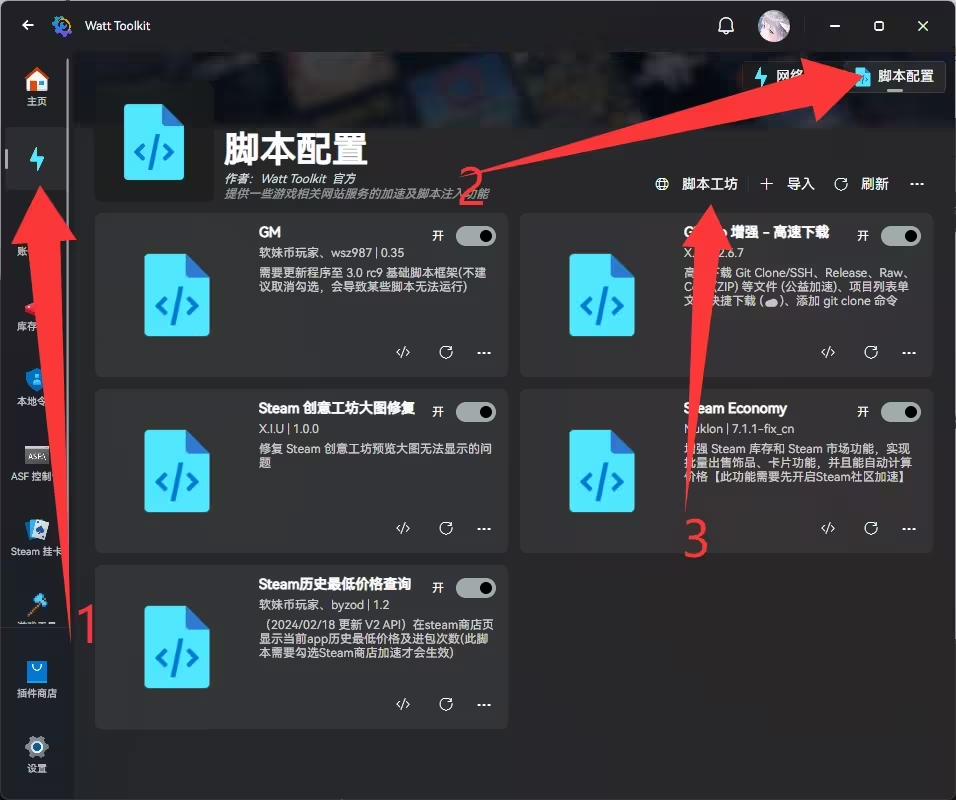The image size is (956, 800).
Task: Refresh the GM script
Action: 446,352
